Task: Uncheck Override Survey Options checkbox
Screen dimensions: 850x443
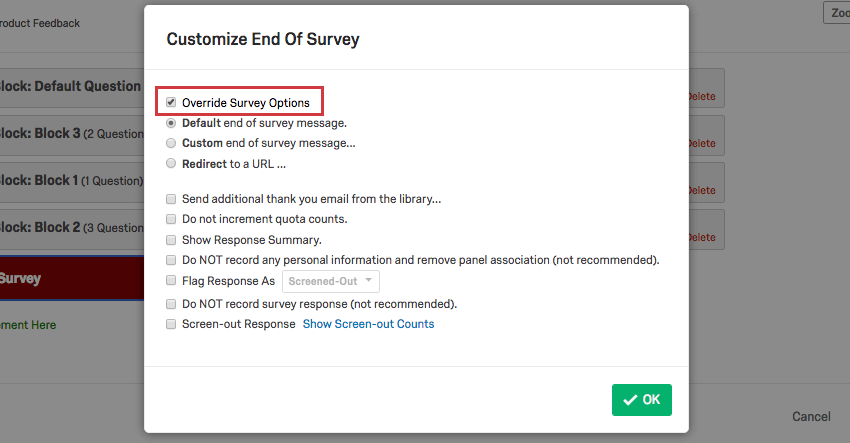Action: coord(172,102)
